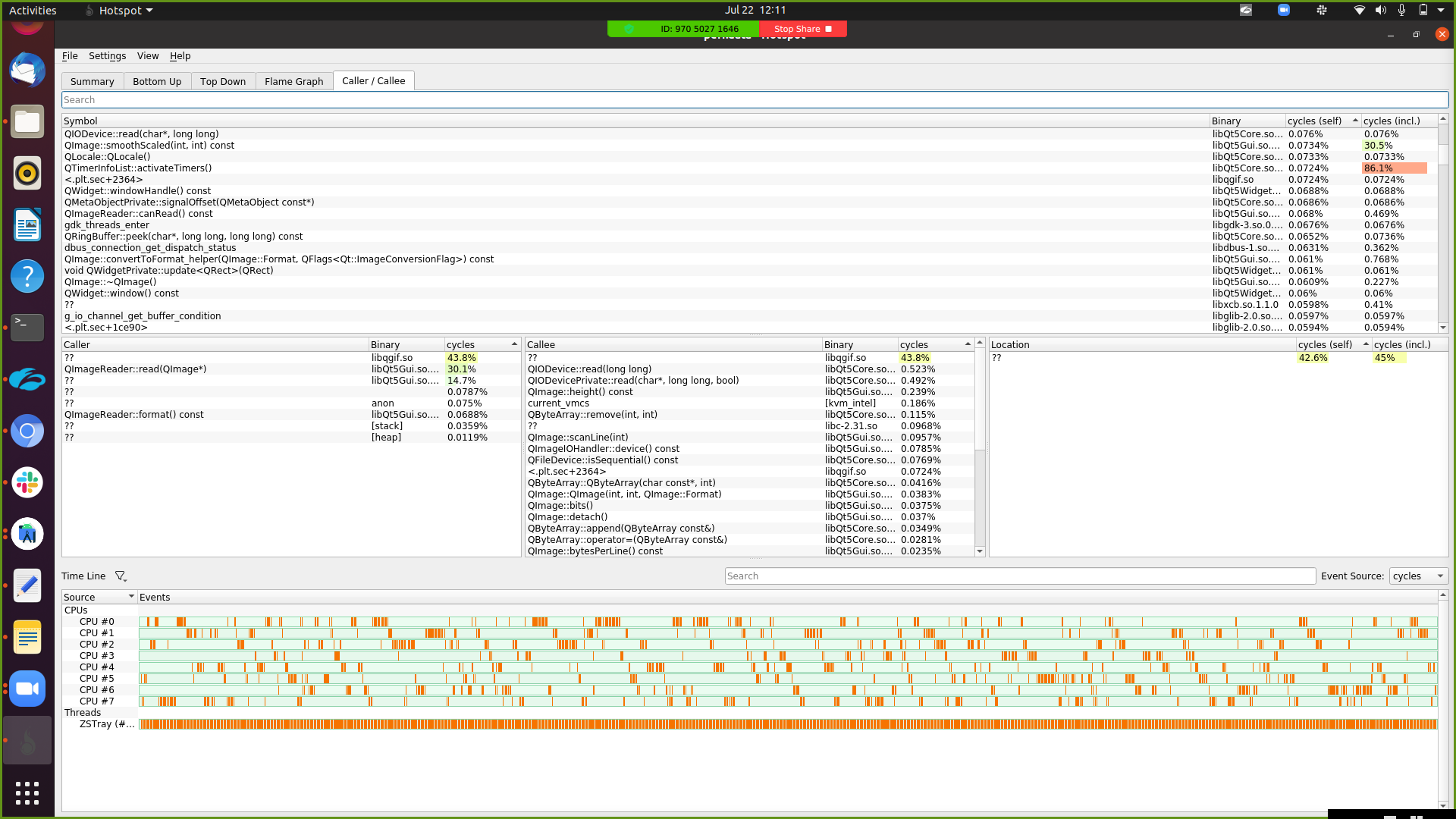Viewport: 1456px width, 819px height.
Task: Click the Time Line filter icon
Action: coord(120,576)
